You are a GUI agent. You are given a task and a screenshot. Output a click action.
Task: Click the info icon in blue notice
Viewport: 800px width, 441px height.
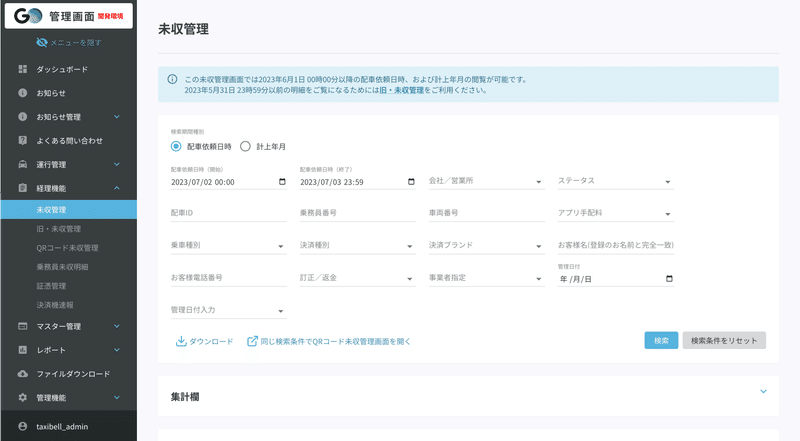click(172, 79)
